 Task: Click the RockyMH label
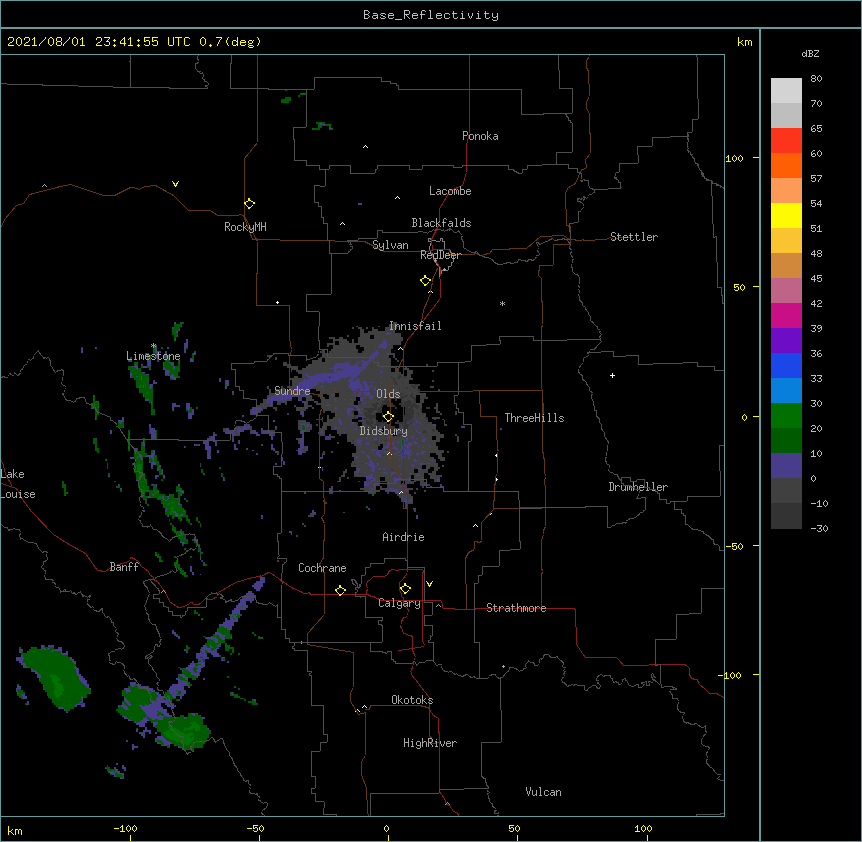point(245,227)
